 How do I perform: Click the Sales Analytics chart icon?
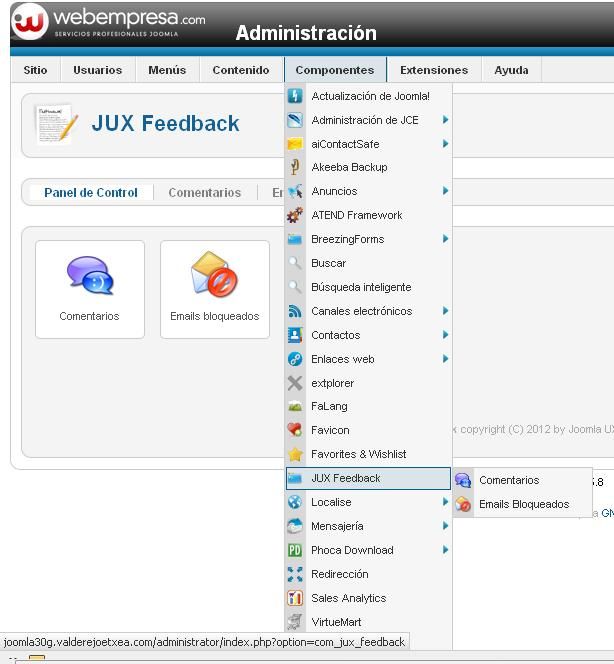(295, 598)
